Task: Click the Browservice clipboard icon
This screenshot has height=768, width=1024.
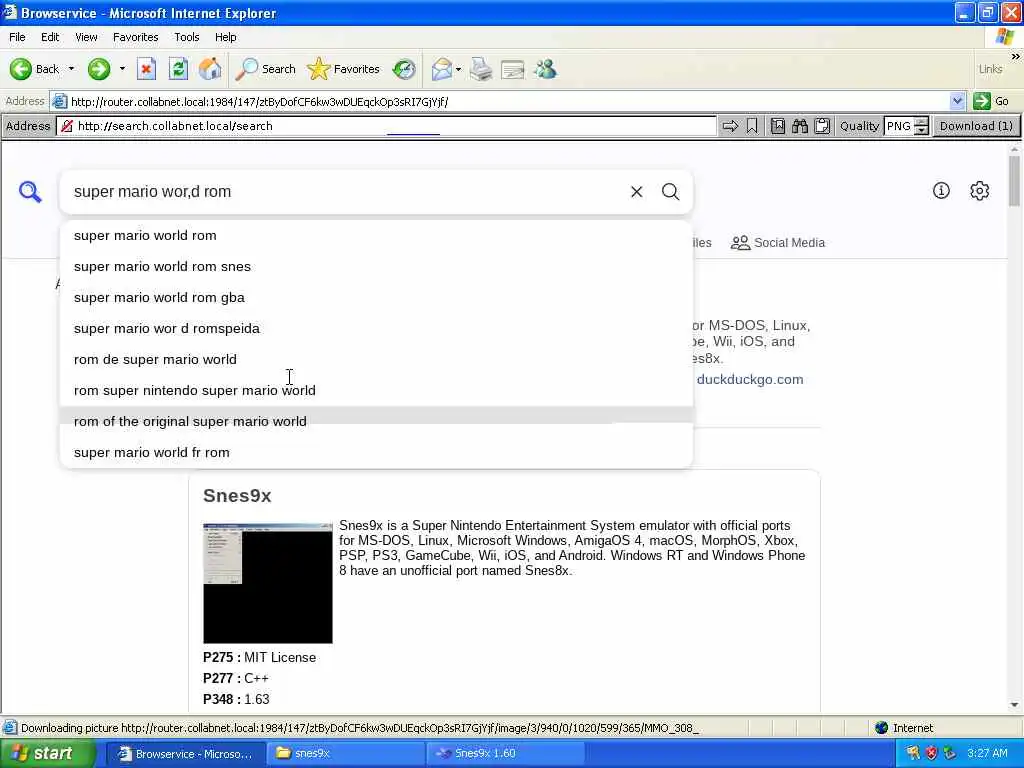Action: [822, 126]
